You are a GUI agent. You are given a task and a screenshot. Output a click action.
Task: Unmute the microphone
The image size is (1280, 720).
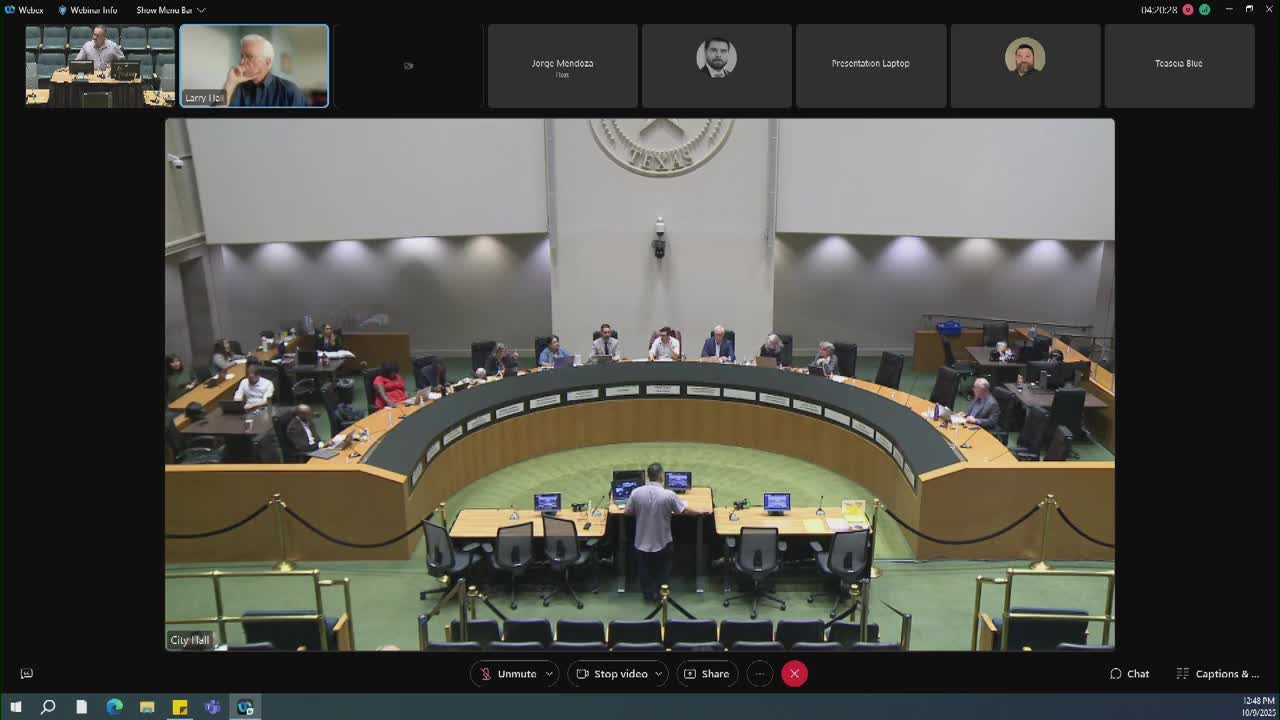click(x=508, y=674)
